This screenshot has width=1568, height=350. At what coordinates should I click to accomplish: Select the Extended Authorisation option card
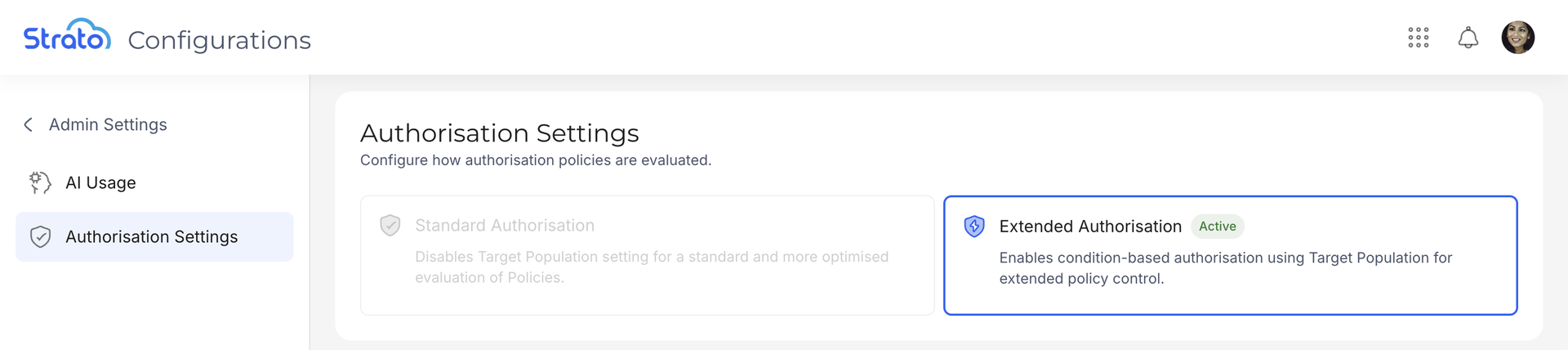(1231, 255)
